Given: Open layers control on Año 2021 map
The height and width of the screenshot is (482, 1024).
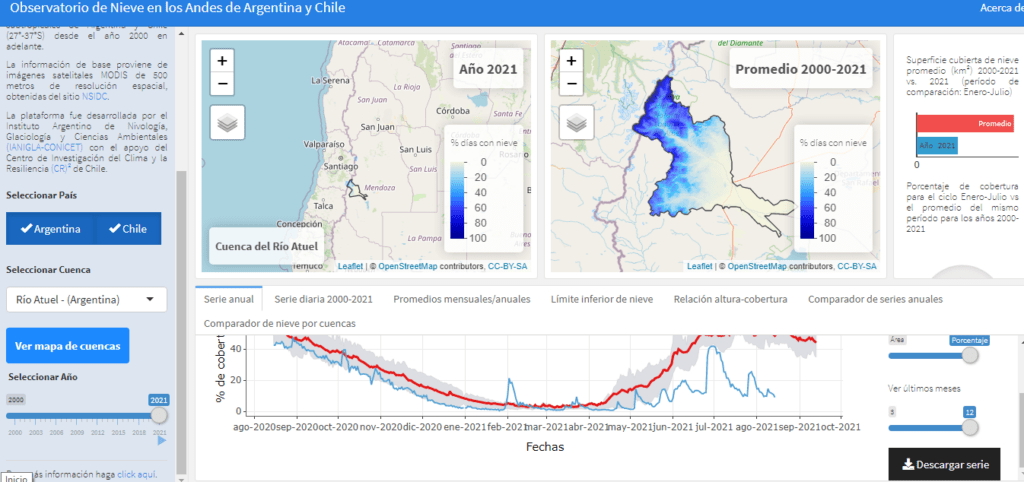Looking at the screenshot, I should 227,122.
